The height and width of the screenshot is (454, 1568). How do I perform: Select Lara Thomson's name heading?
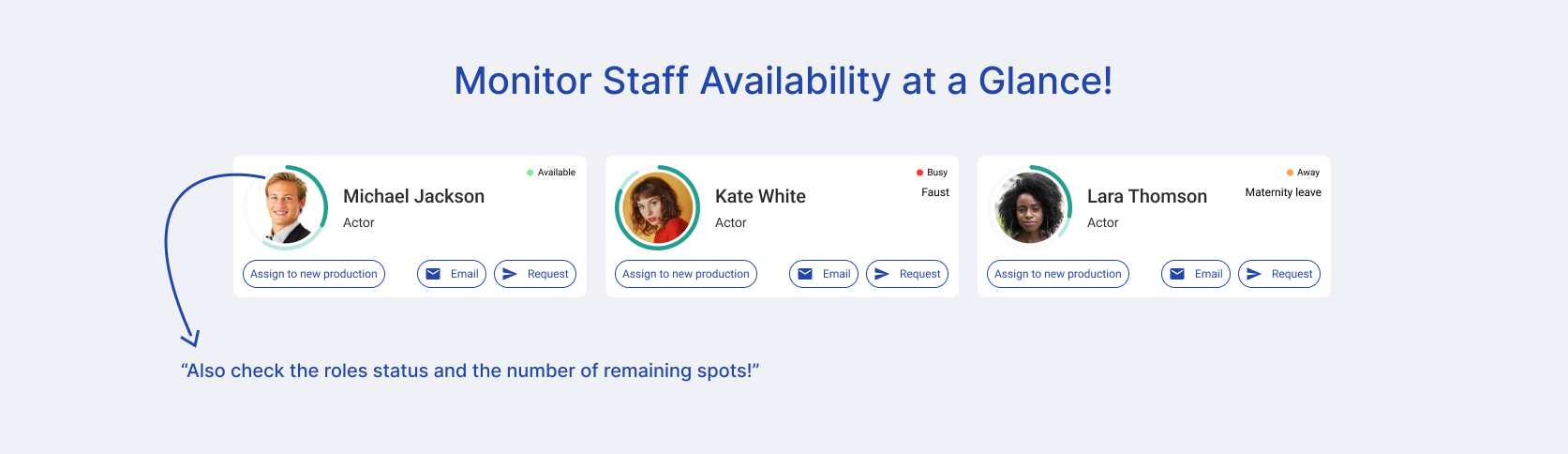click(1147, 196)
